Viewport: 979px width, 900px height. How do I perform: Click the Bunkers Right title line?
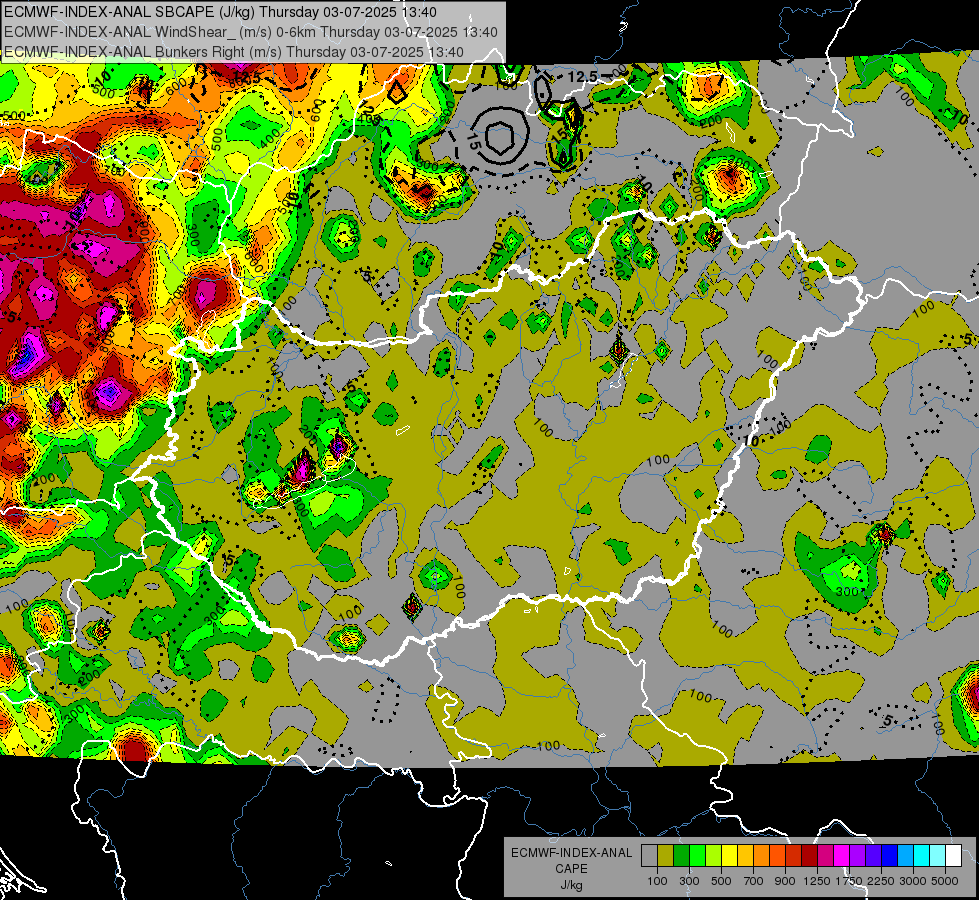(234, 52)
